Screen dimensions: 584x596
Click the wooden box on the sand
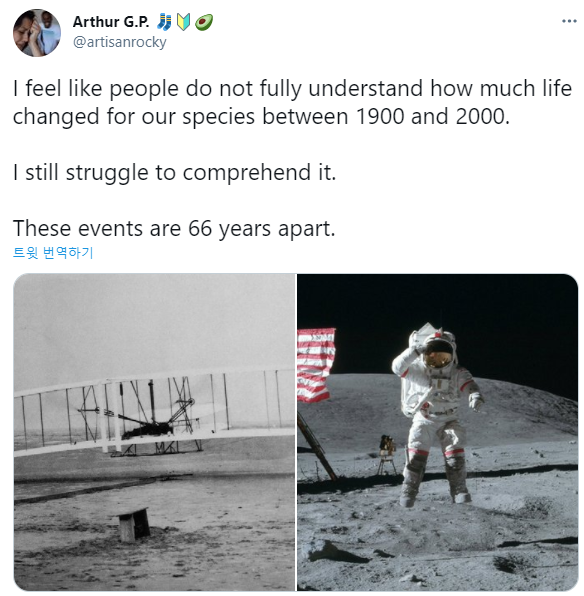(x=133, y=524)
